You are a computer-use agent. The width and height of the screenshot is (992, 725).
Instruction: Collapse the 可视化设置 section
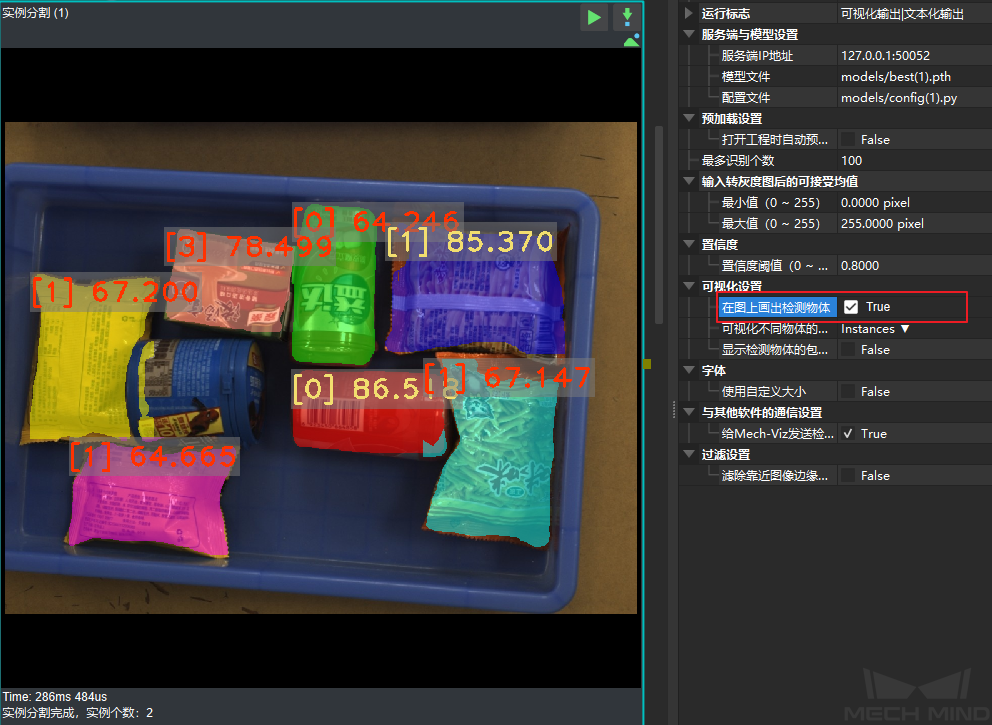pyautogui.click(x=689, y=287)
